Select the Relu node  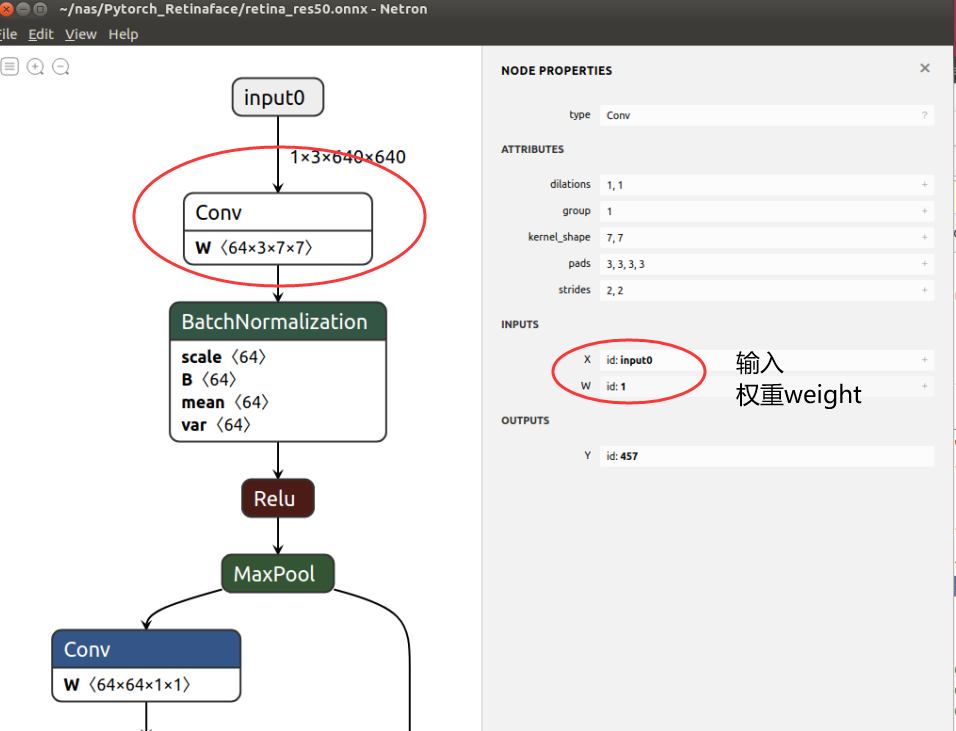tap(277, 497)
